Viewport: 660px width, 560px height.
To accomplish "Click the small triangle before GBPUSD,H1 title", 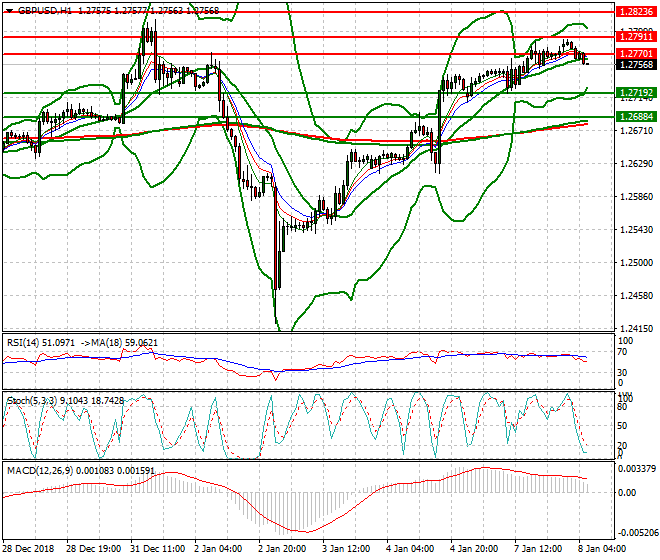I will click(8, 9).
